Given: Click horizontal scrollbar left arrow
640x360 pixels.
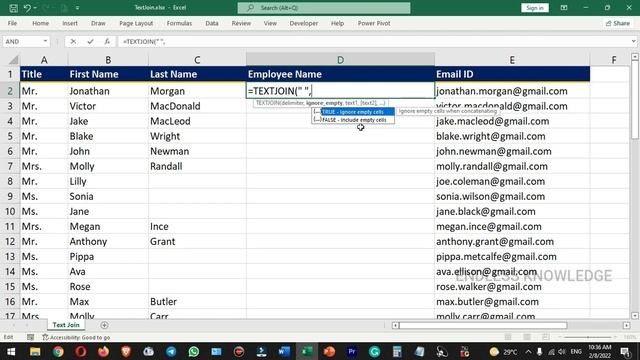Looking at the screenshot, I should coord(395,325).
